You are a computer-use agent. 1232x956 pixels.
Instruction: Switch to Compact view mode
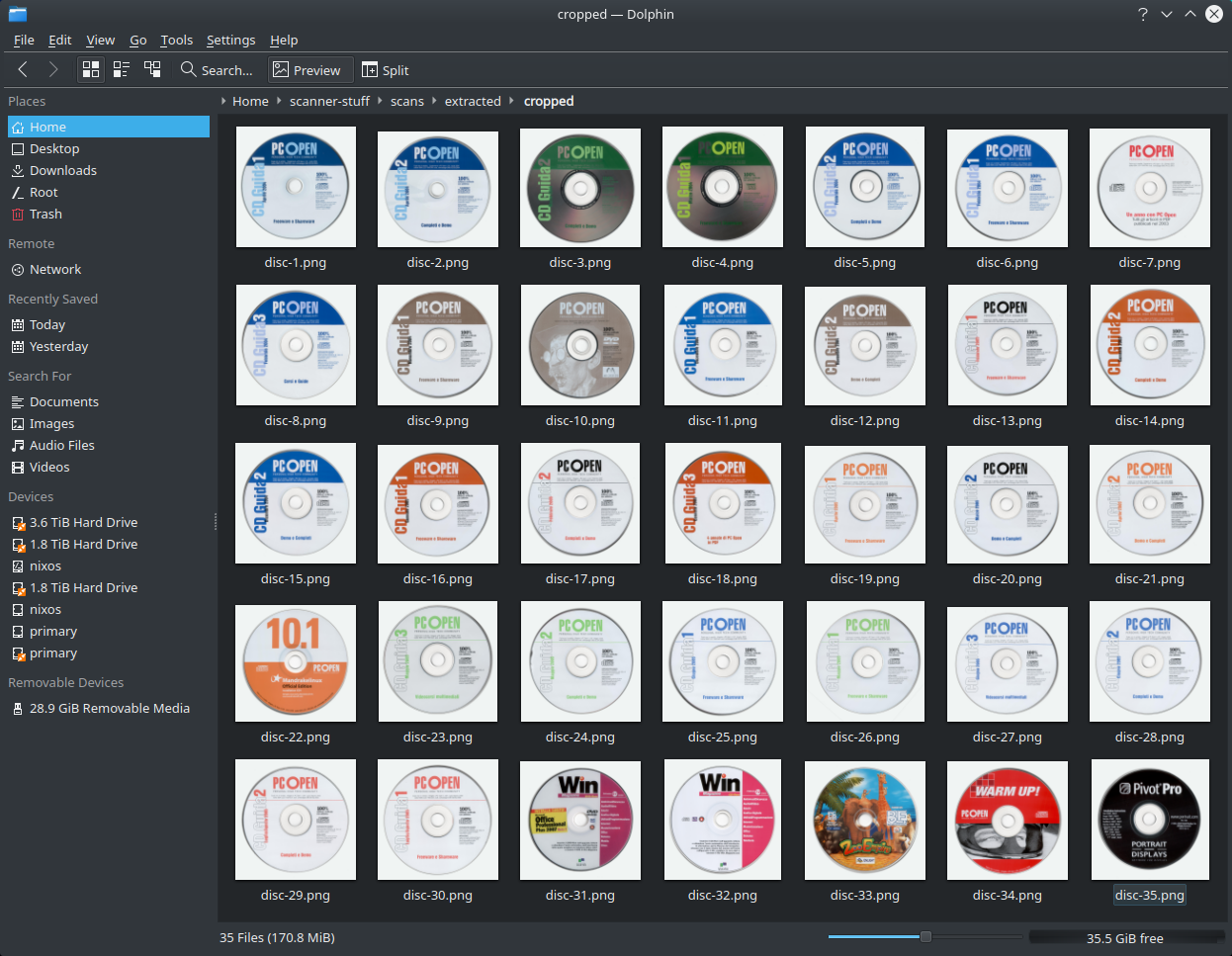point(122,69)
